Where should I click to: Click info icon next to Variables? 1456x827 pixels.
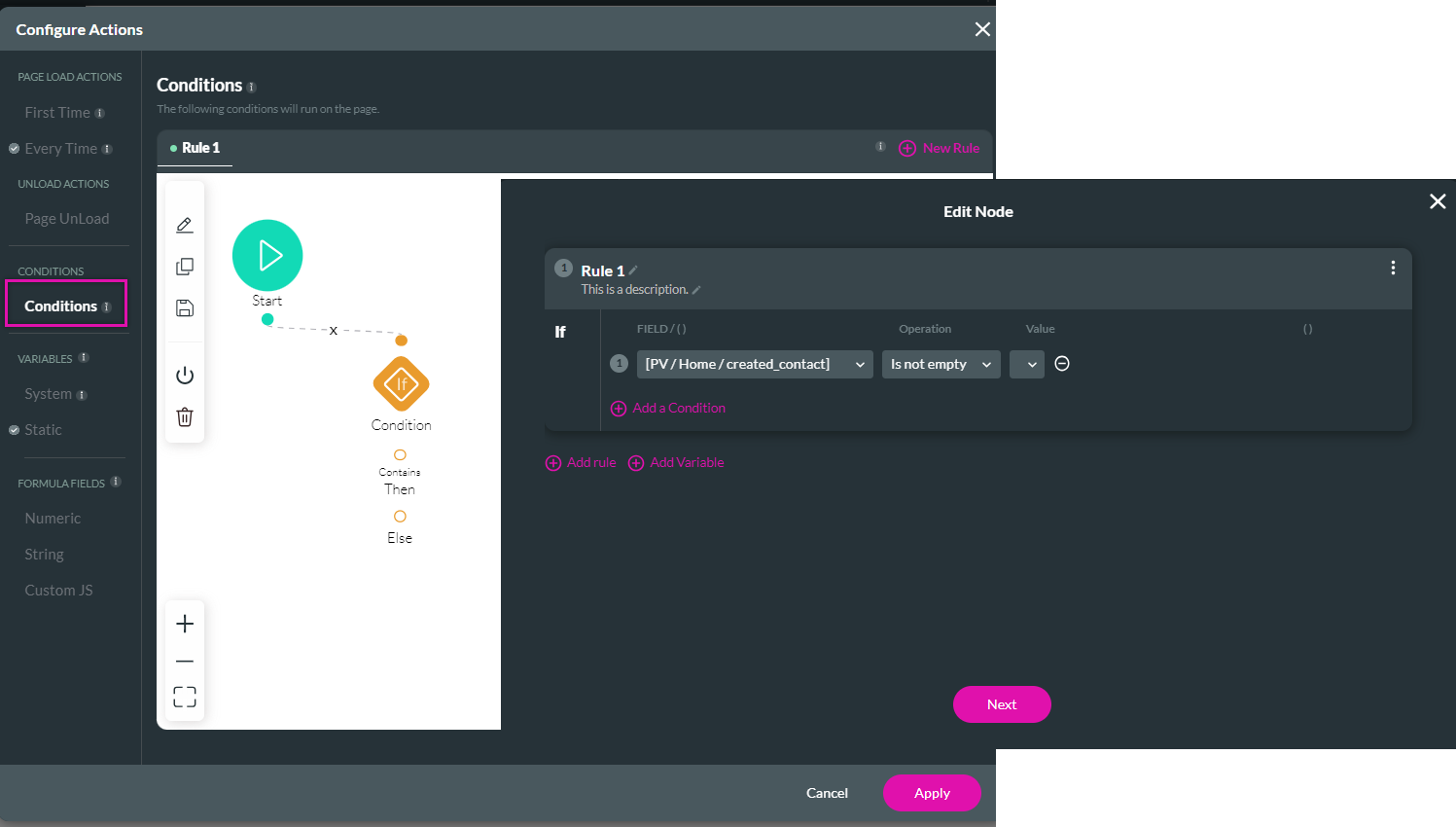click(84, 358)
